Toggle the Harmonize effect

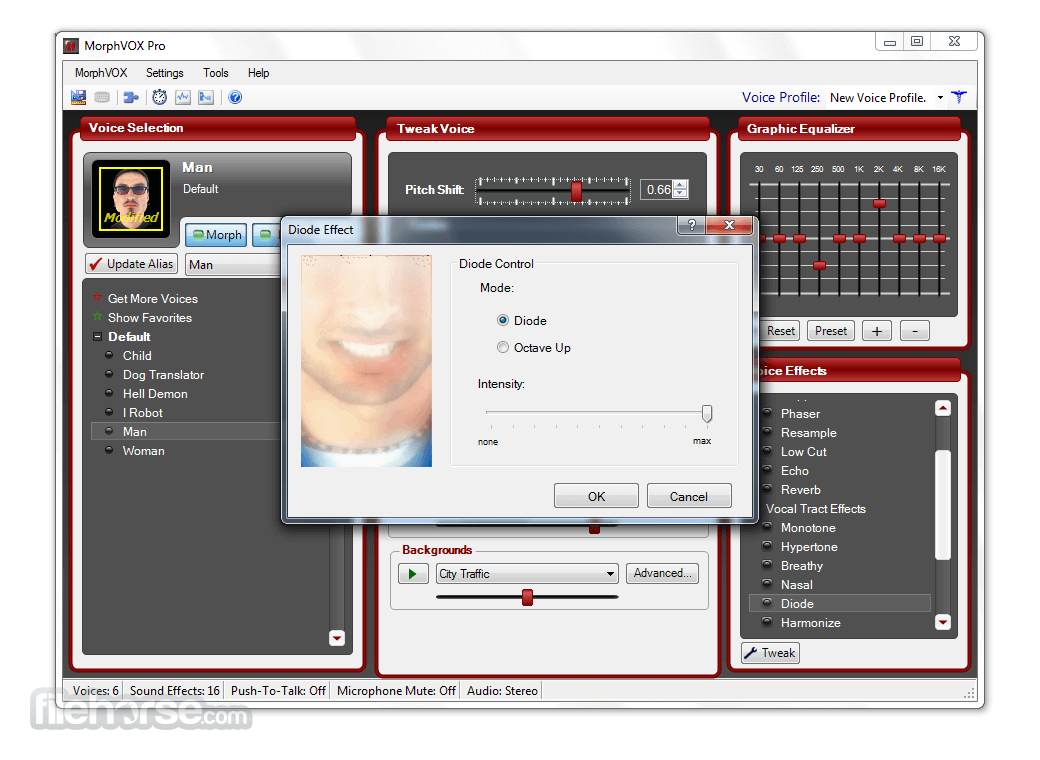767,622
